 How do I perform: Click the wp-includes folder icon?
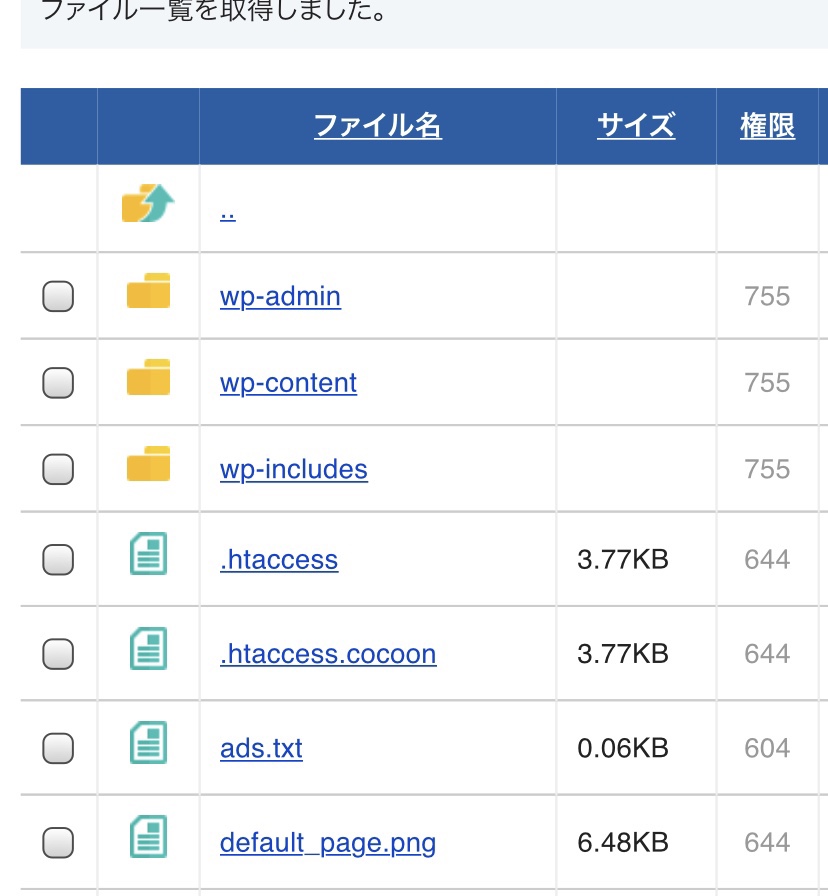coord(149,463)
